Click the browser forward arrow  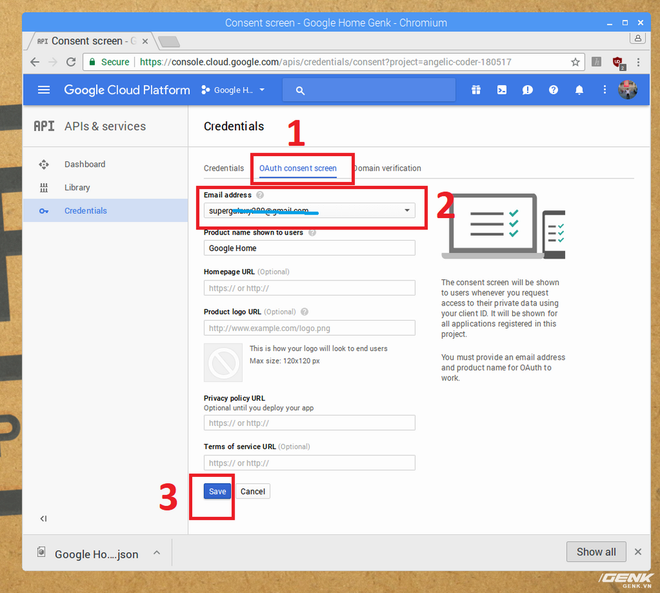click(x=53, y=62)
